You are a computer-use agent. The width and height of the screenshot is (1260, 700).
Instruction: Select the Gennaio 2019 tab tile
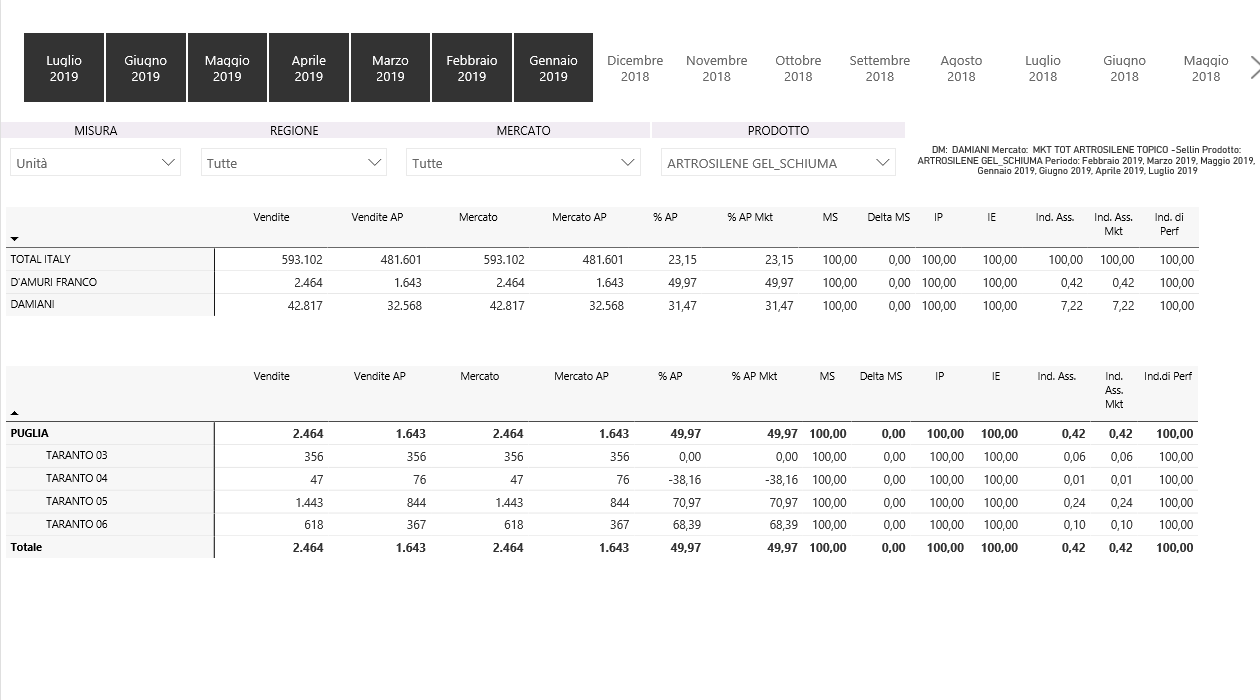tap(553, 68)
